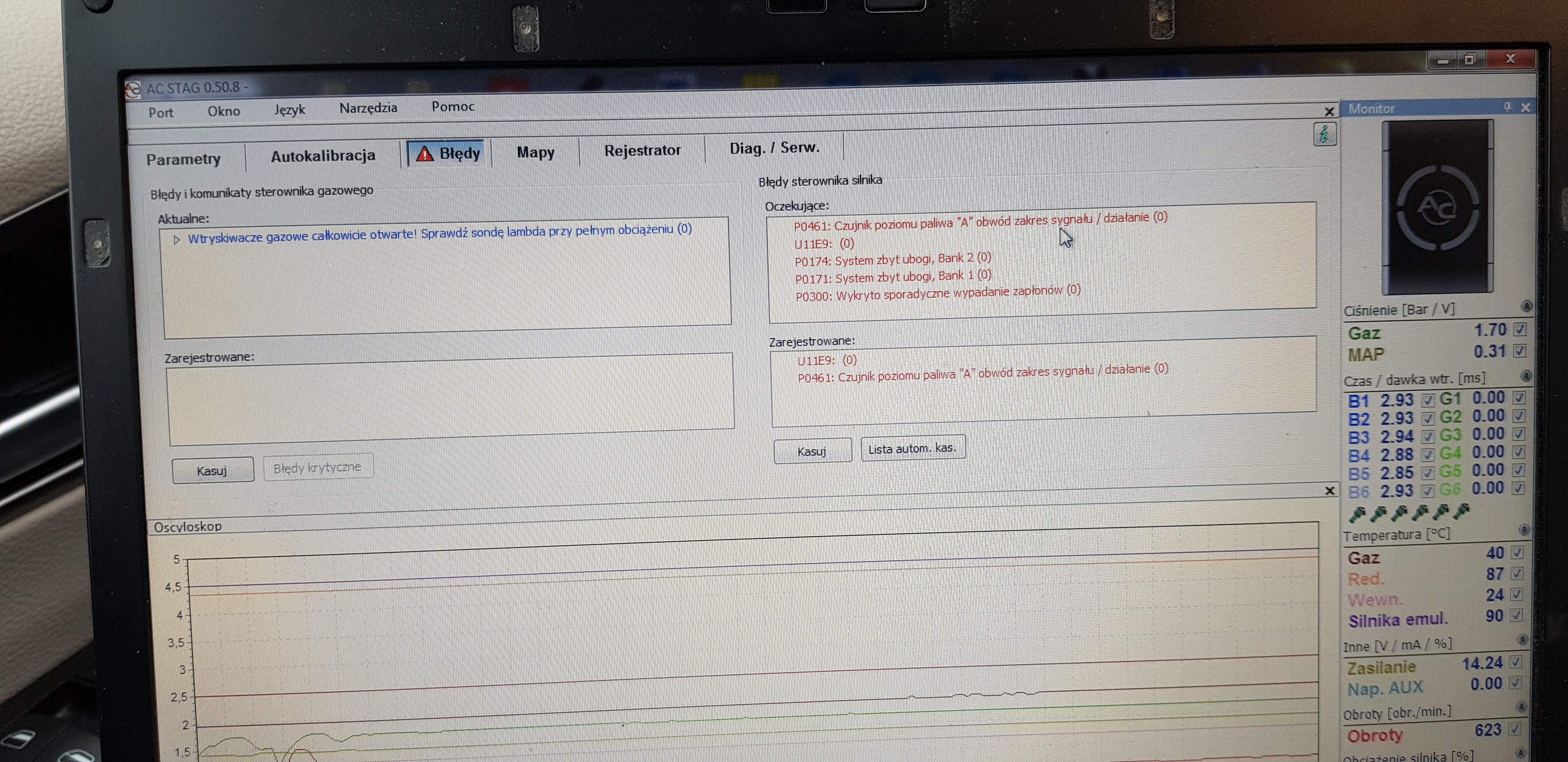Click the AC fuel switch image in Monitor
Viewport: 1568px width, 762px height.
tap(1437, 207)
